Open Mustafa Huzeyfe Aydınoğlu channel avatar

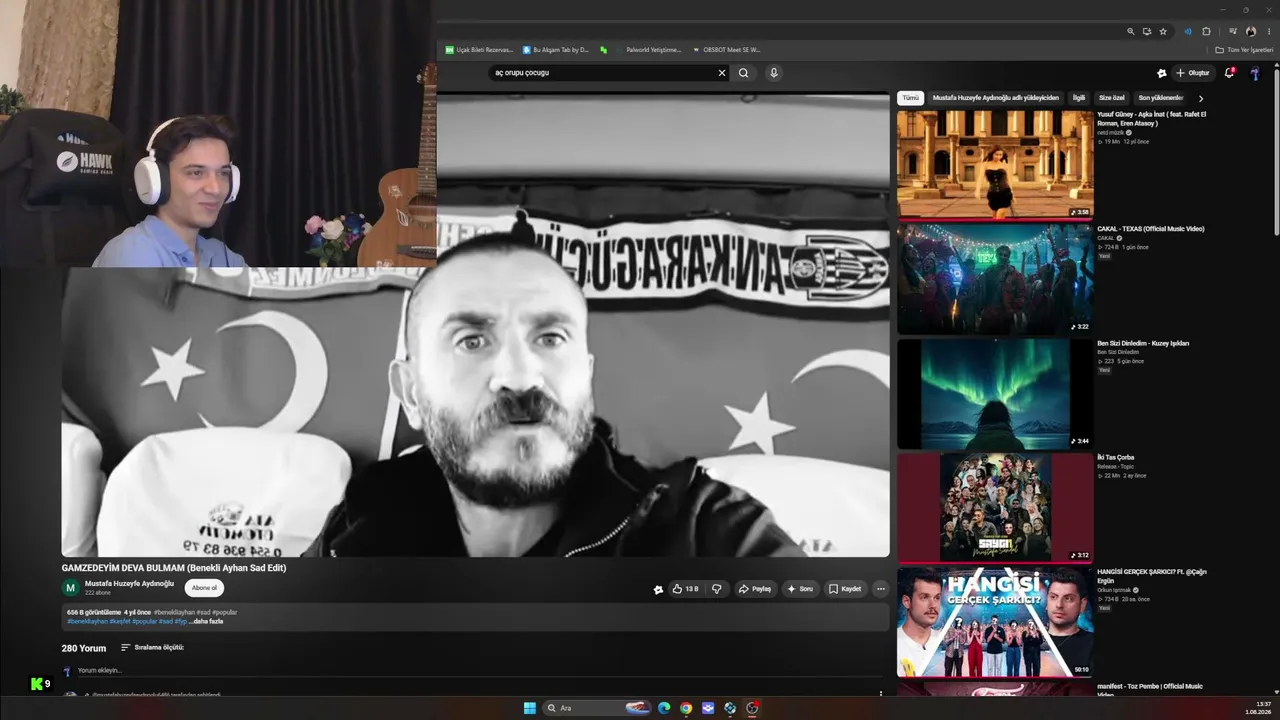point(70,588)
